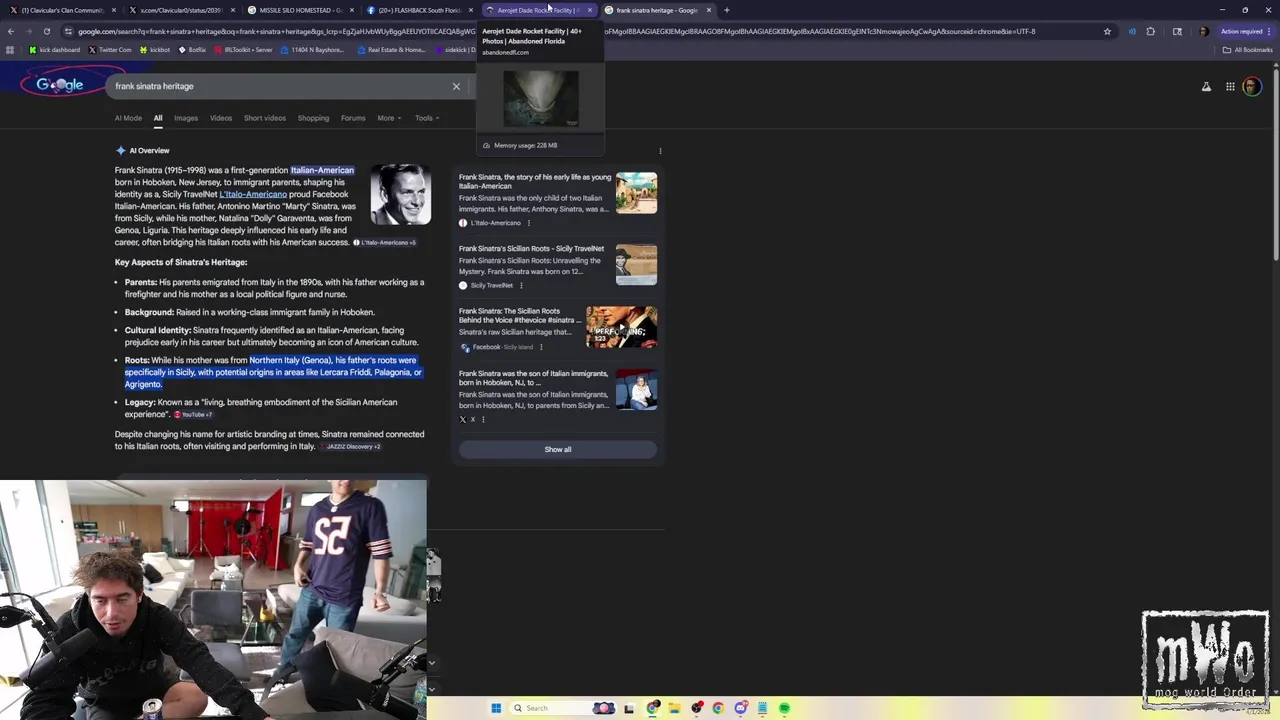Viewport: 1280px width, 720px height.
Task: Bookmark this page with the star icon
Action: coord(1107,31)
